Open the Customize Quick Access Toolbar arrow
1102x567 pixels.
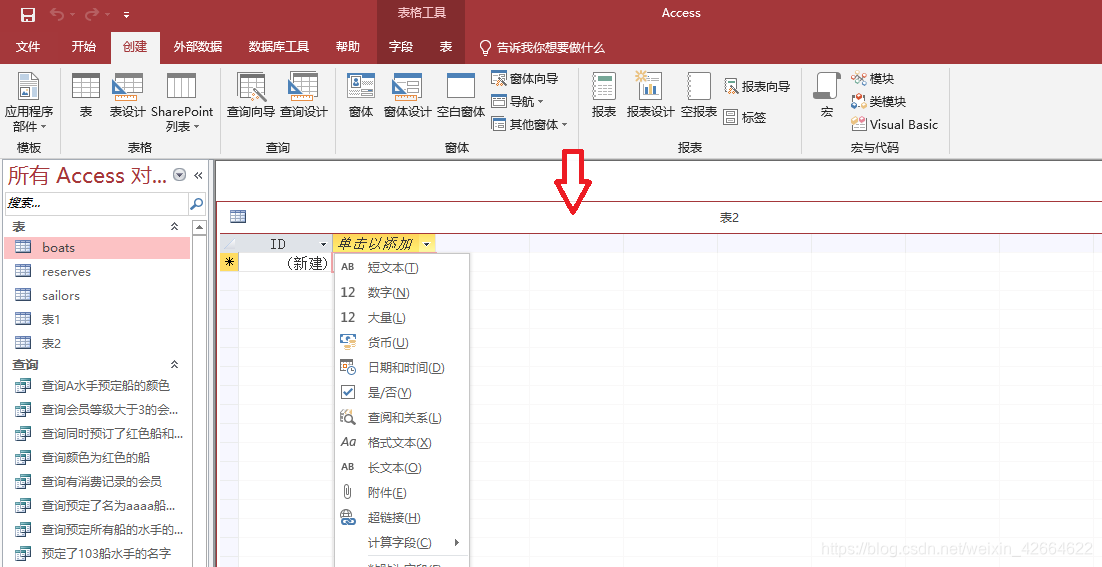[x=126, y=15]
